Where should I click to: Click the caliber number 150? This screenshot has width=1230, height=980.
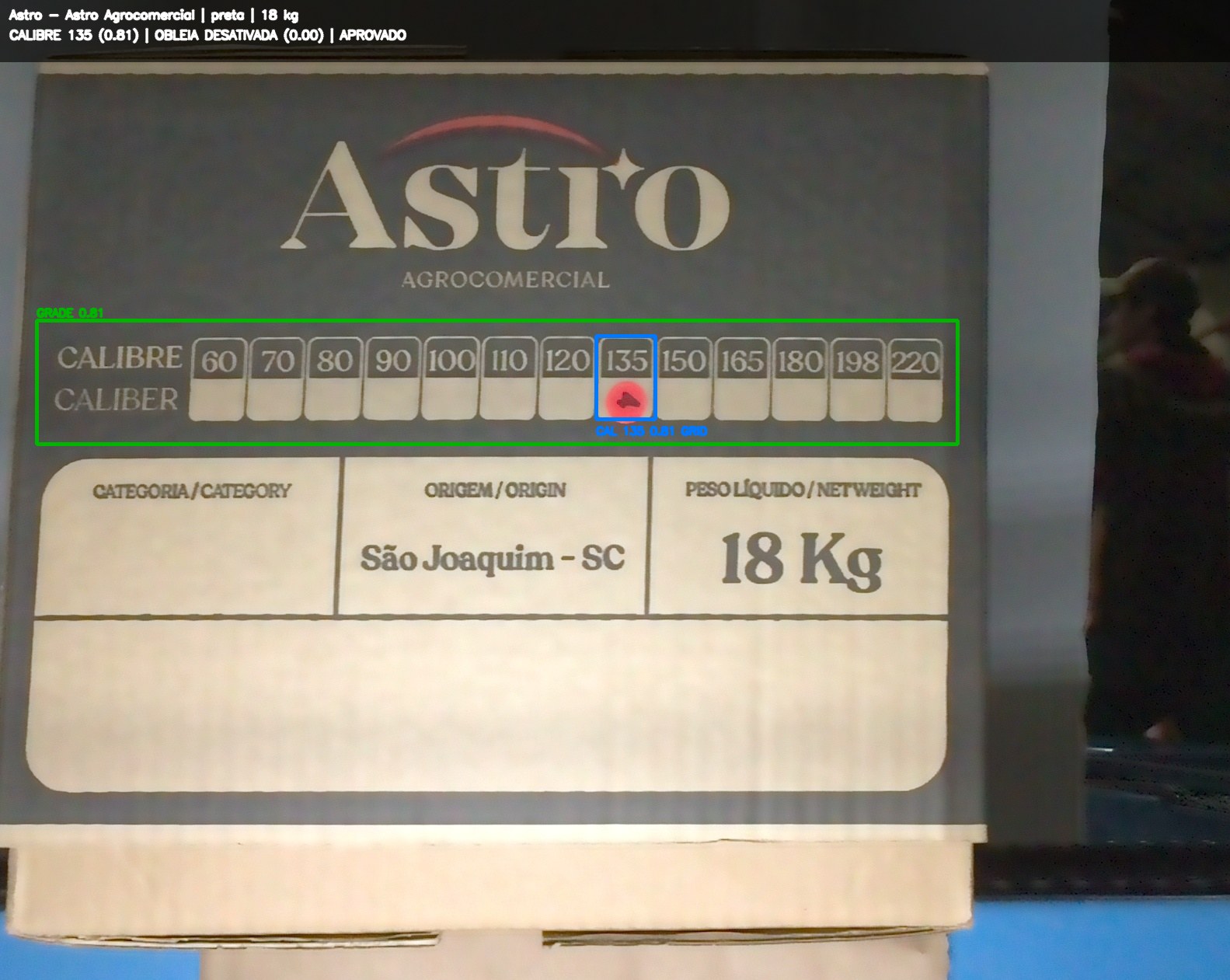(684, 361)
